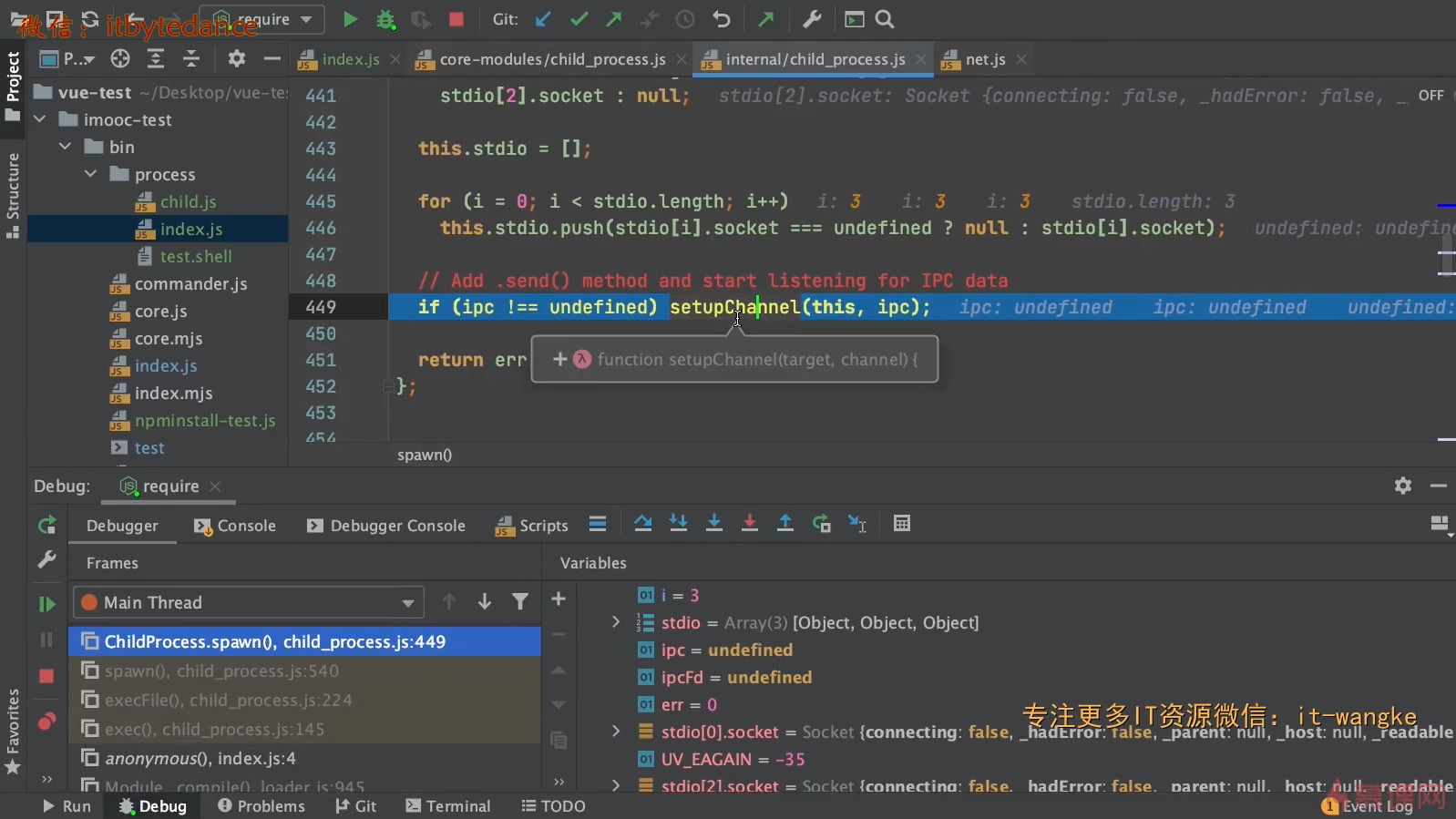1456x819 pixels.
Task: Select next frame down arrow
Action: [x=485, y=601]
